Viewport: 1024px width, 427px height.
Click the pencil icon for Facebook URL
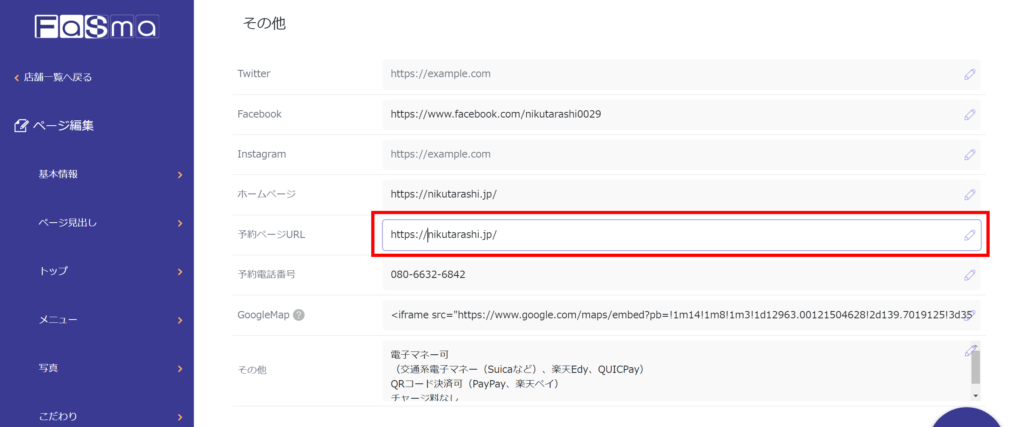(969, 114)
